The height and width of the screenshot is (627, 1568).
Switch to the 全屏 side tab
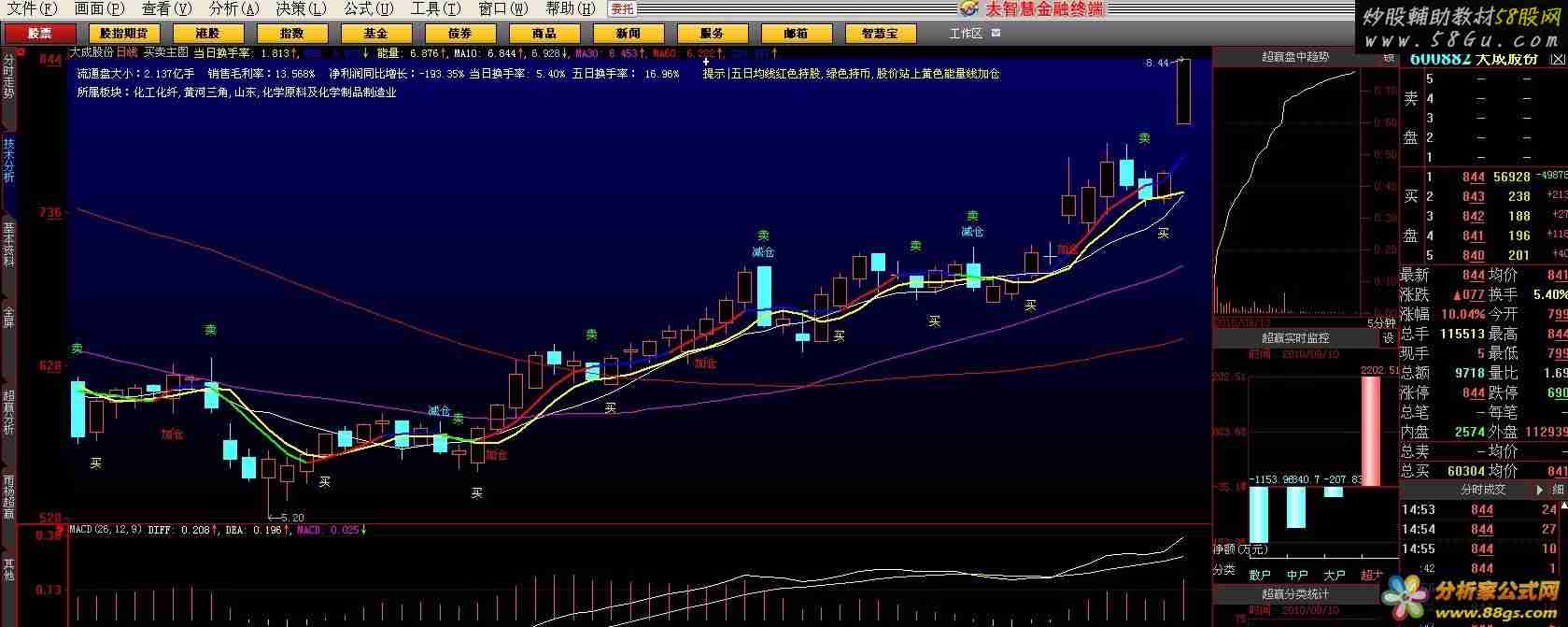coord(8,318)
